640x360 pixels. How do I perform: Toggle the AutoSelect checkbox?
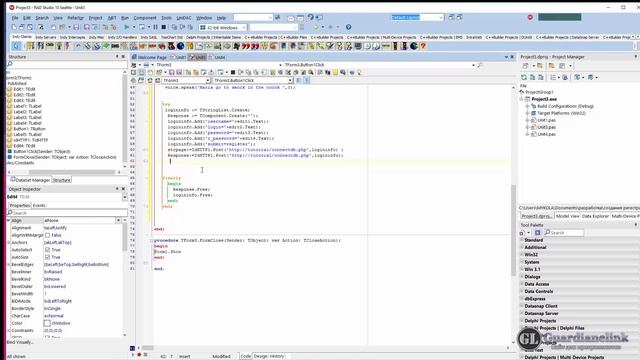coord(47,250)
